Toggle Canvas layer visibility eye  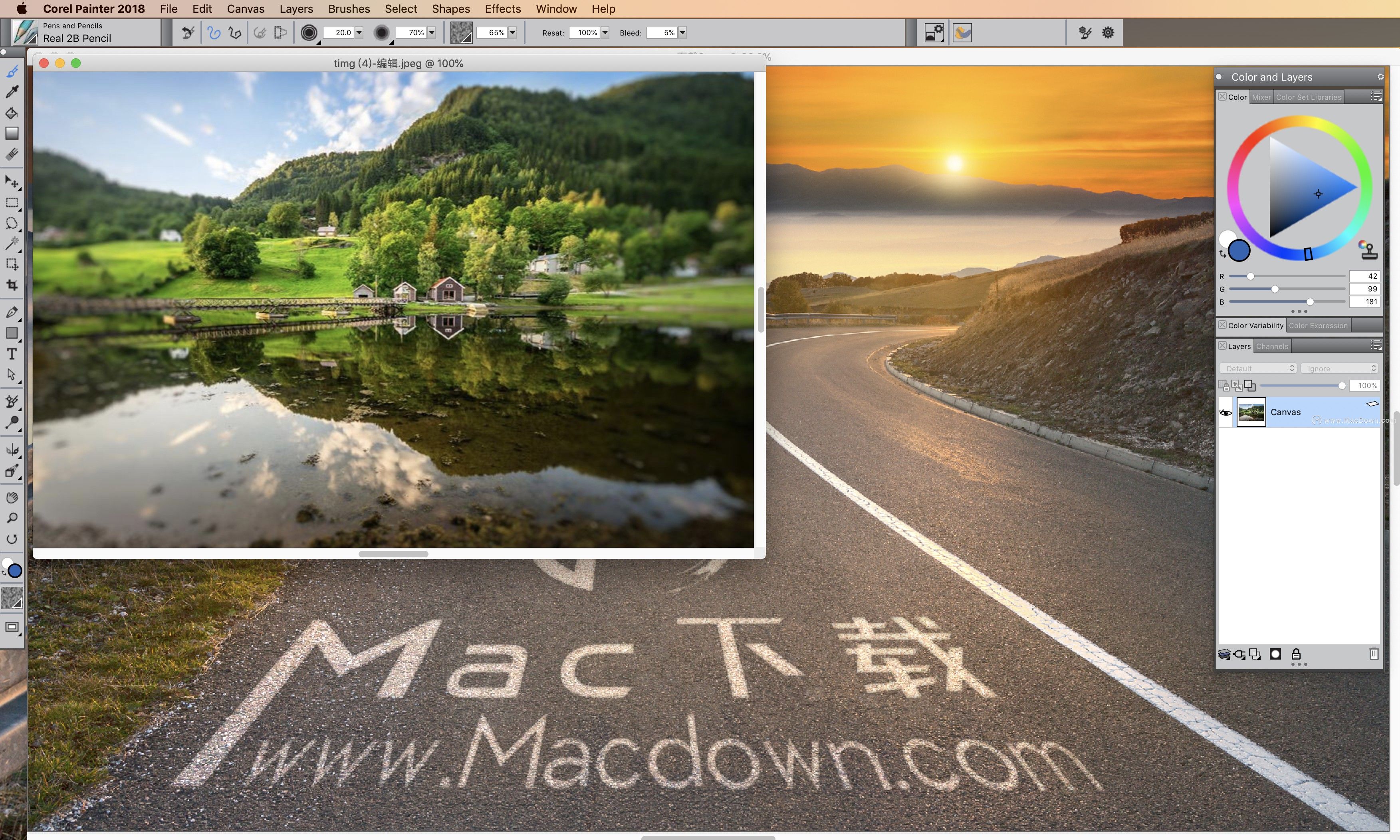click(x=1225, y=413)
